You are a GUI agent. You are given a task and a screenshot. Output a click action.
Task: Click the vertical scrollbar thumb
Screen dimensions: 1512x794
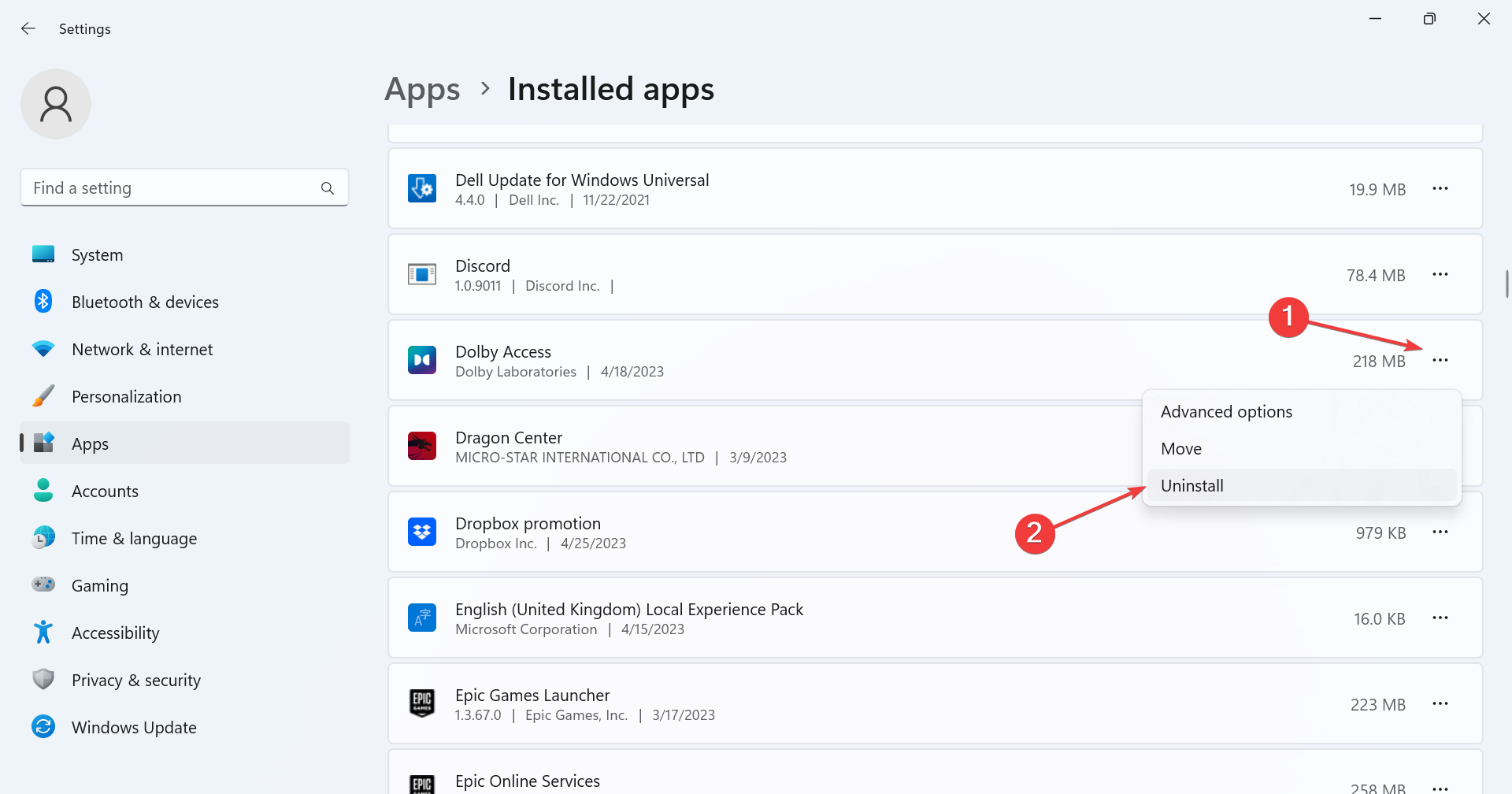pos(1506,284)
